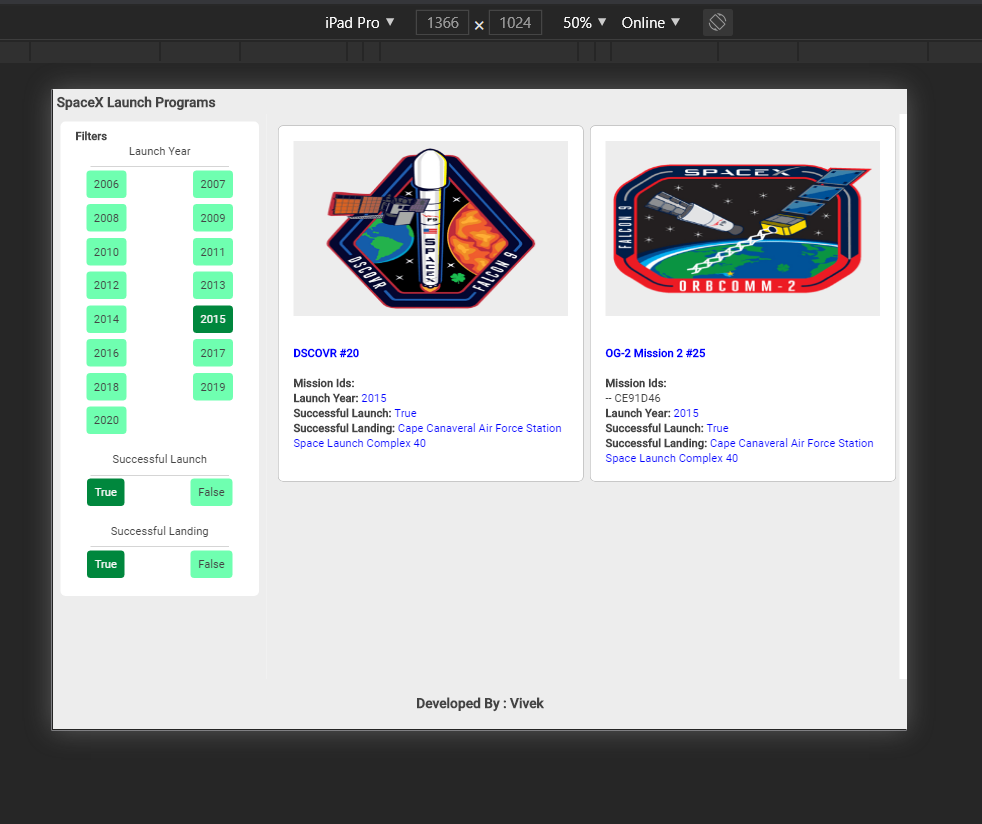Click the 2015 link on DSCOVR card
982x824 pixels.
[x=373, y=397]
